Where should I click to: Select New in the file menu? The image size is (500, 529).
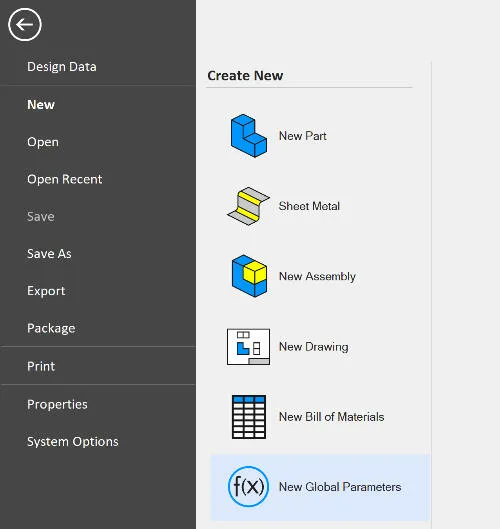(x=41, y=105)
